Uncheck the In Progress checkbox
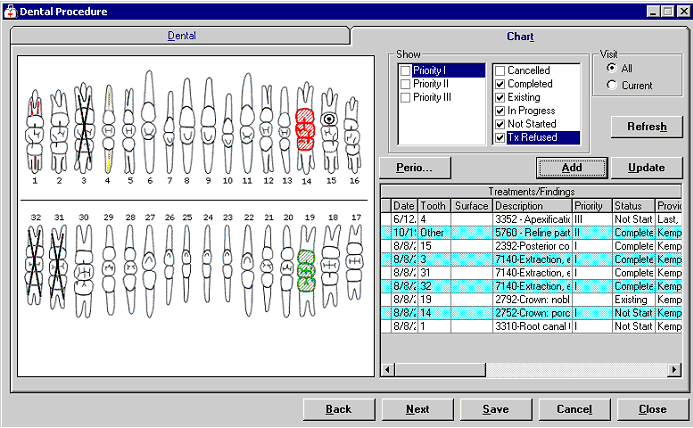693x428 pixels. (x=500, y=111)
